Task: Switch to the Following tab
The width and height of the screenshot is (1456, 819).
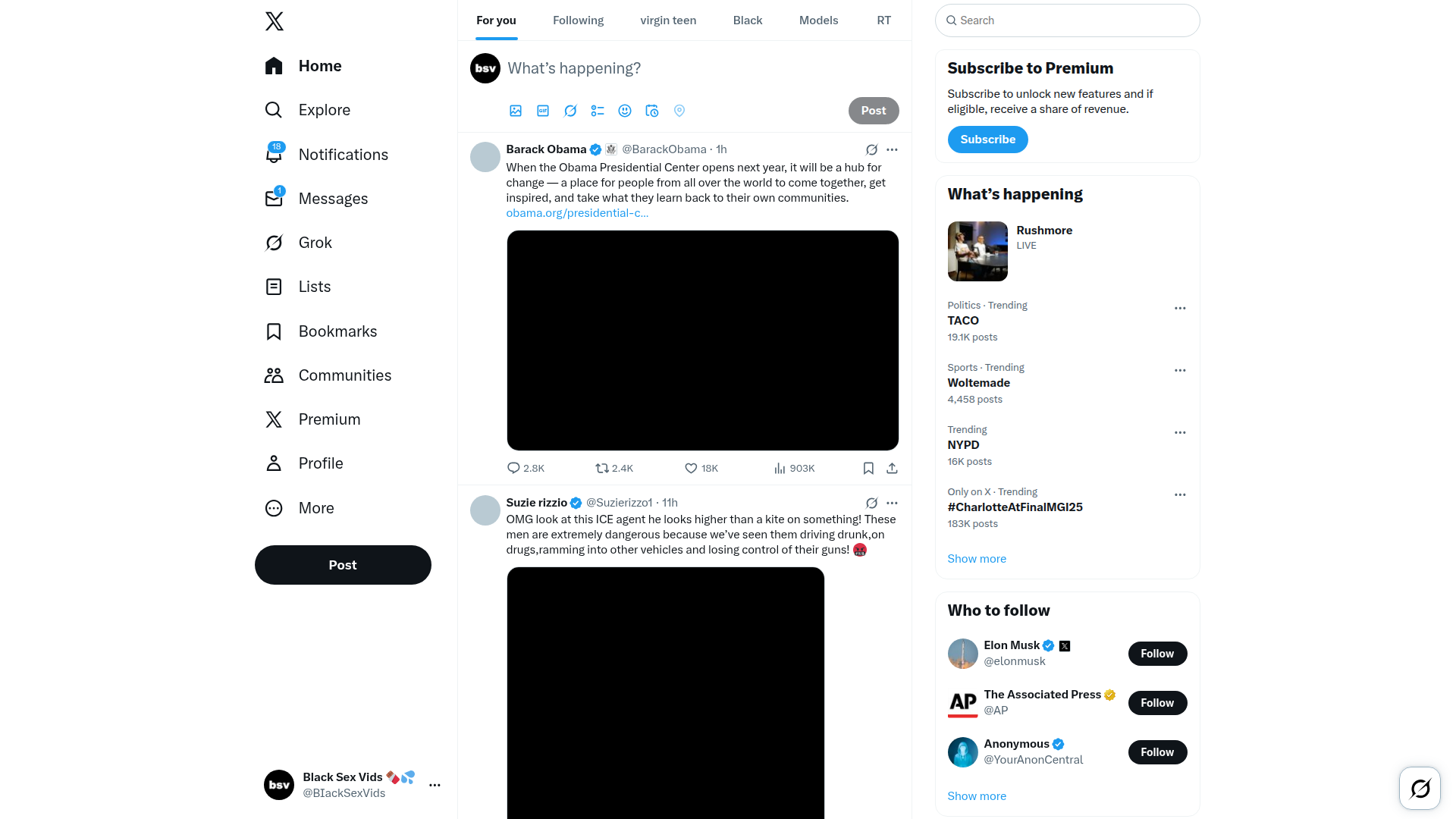Action: pyautogui.click(x=578, y=20)
